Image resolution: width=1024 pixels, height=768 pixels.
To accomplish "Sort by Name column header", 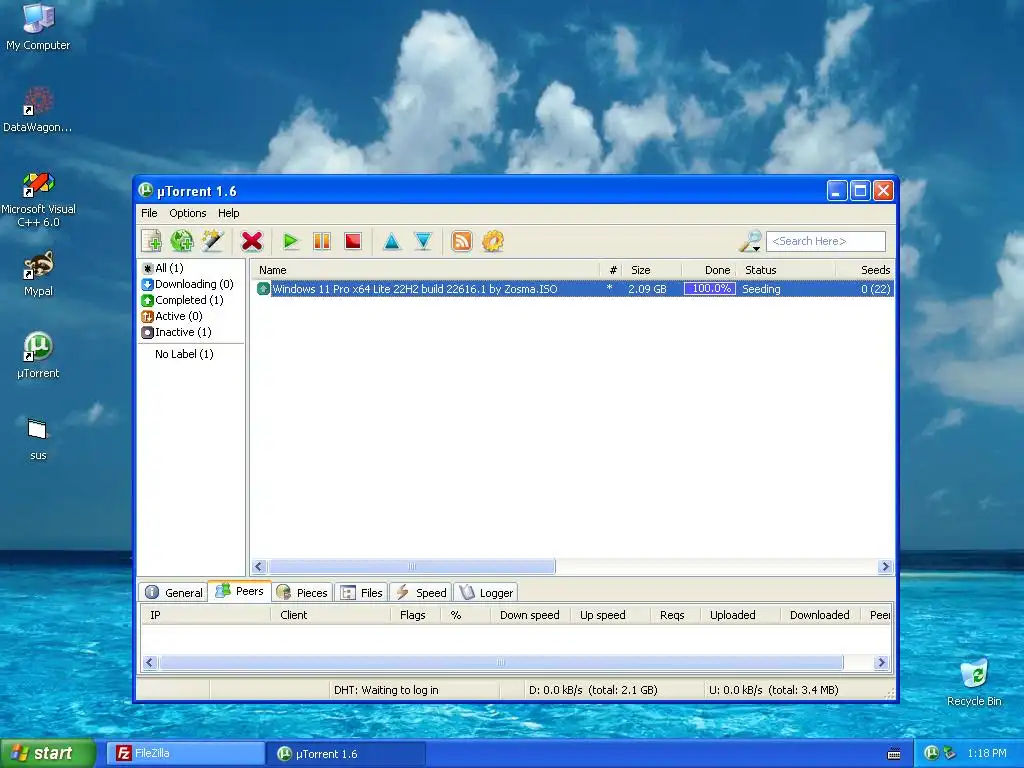I will coord(425,270).
